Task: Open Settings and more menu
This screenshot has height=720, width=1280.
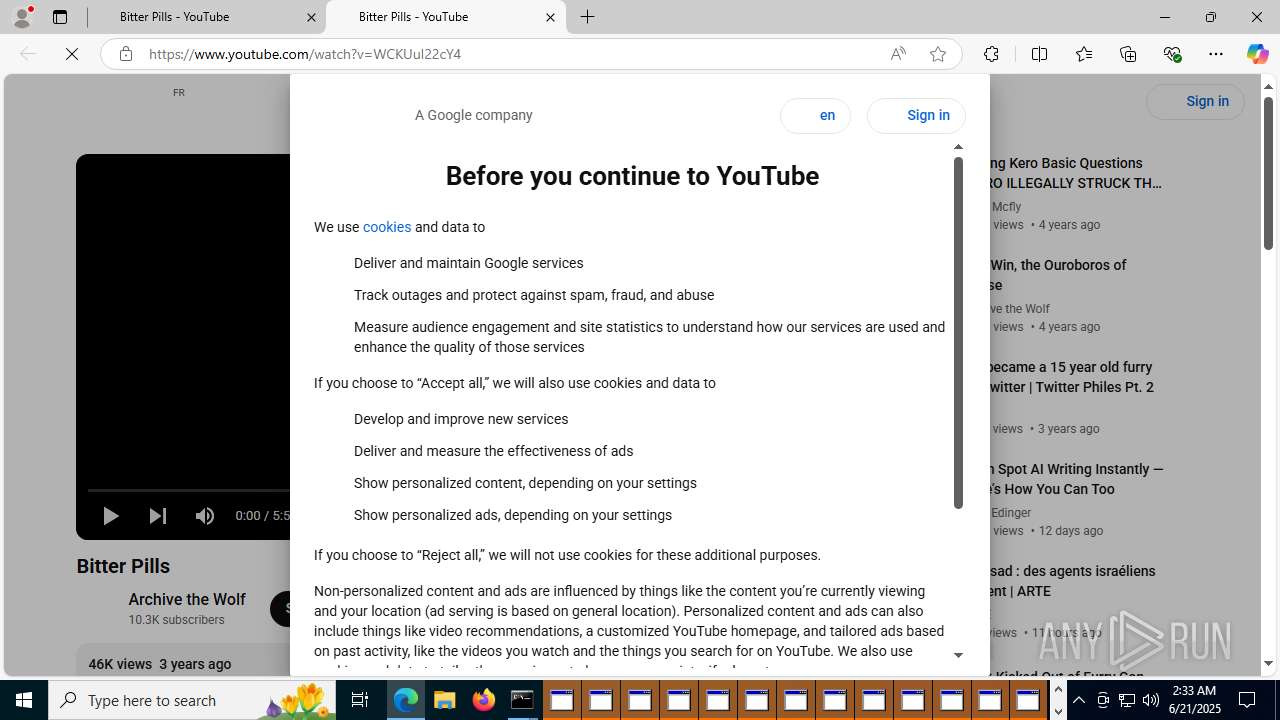Action: [1216, 54]
